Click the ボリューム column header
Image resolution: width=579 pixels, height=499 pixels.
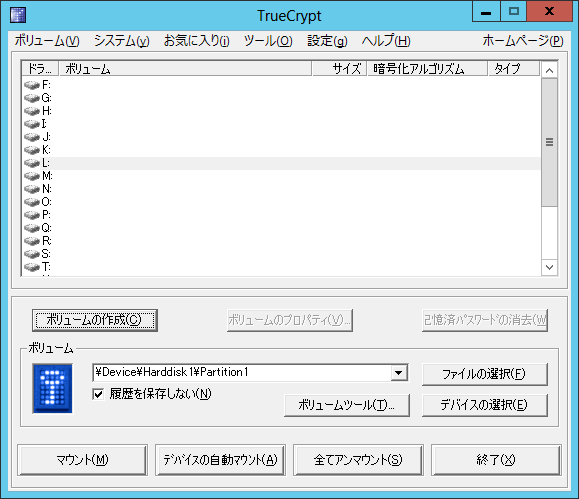185,69
